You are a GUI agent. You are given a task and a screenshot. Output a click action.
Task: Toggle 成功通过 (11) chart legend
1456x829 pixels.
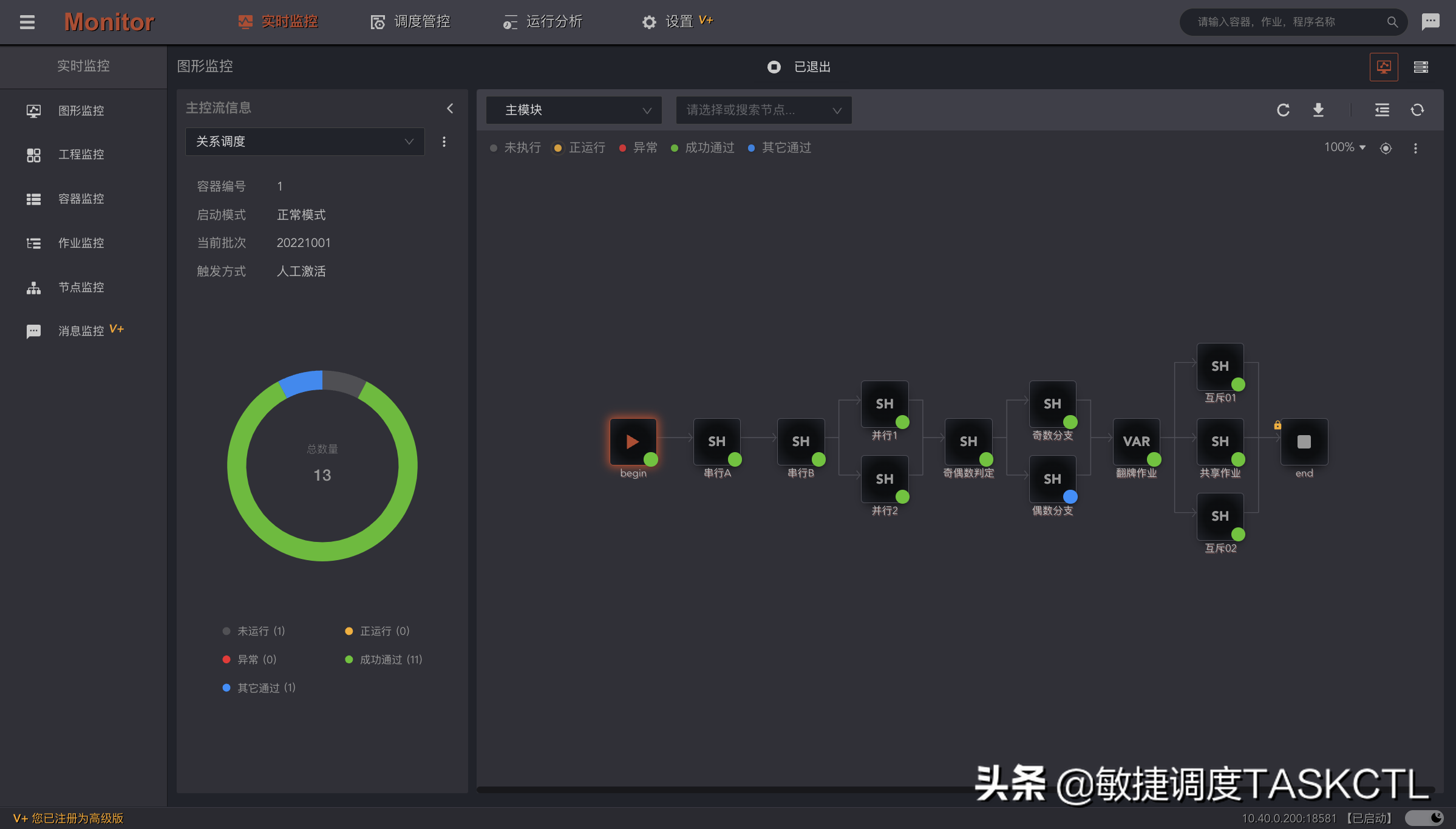pos(384,660)
